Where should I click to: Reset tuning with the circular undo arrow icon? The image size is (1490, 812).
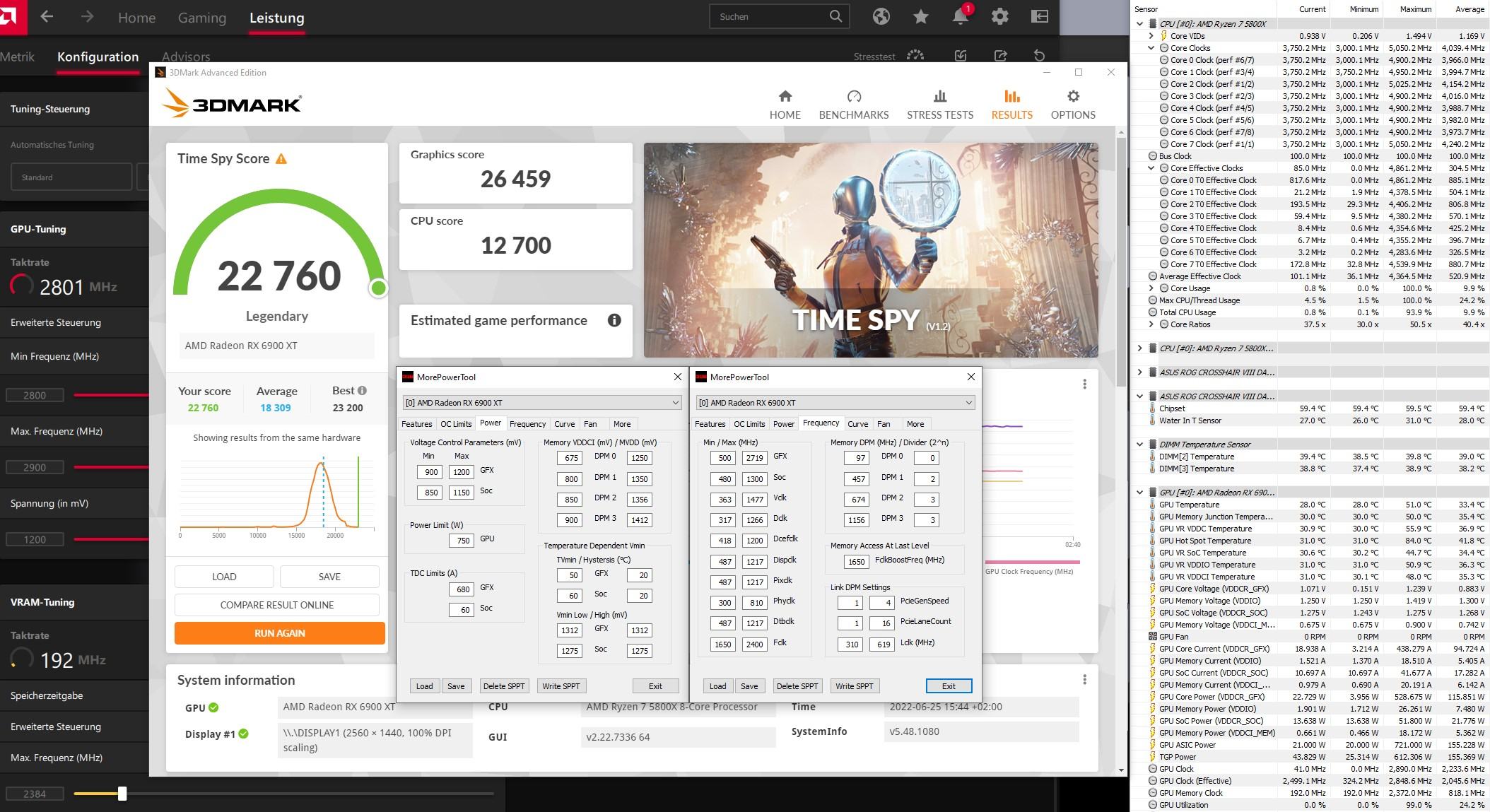pos(1039,56)
